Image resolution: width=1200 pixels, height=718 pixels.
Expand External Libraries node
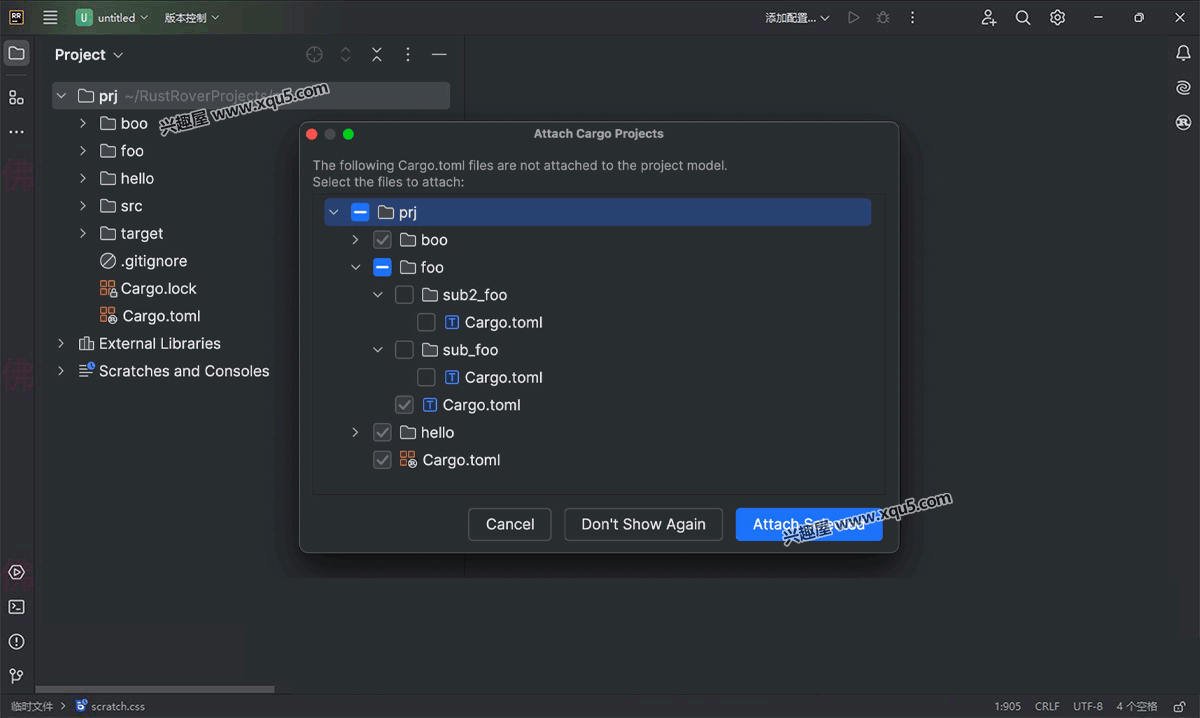[61, 343]
